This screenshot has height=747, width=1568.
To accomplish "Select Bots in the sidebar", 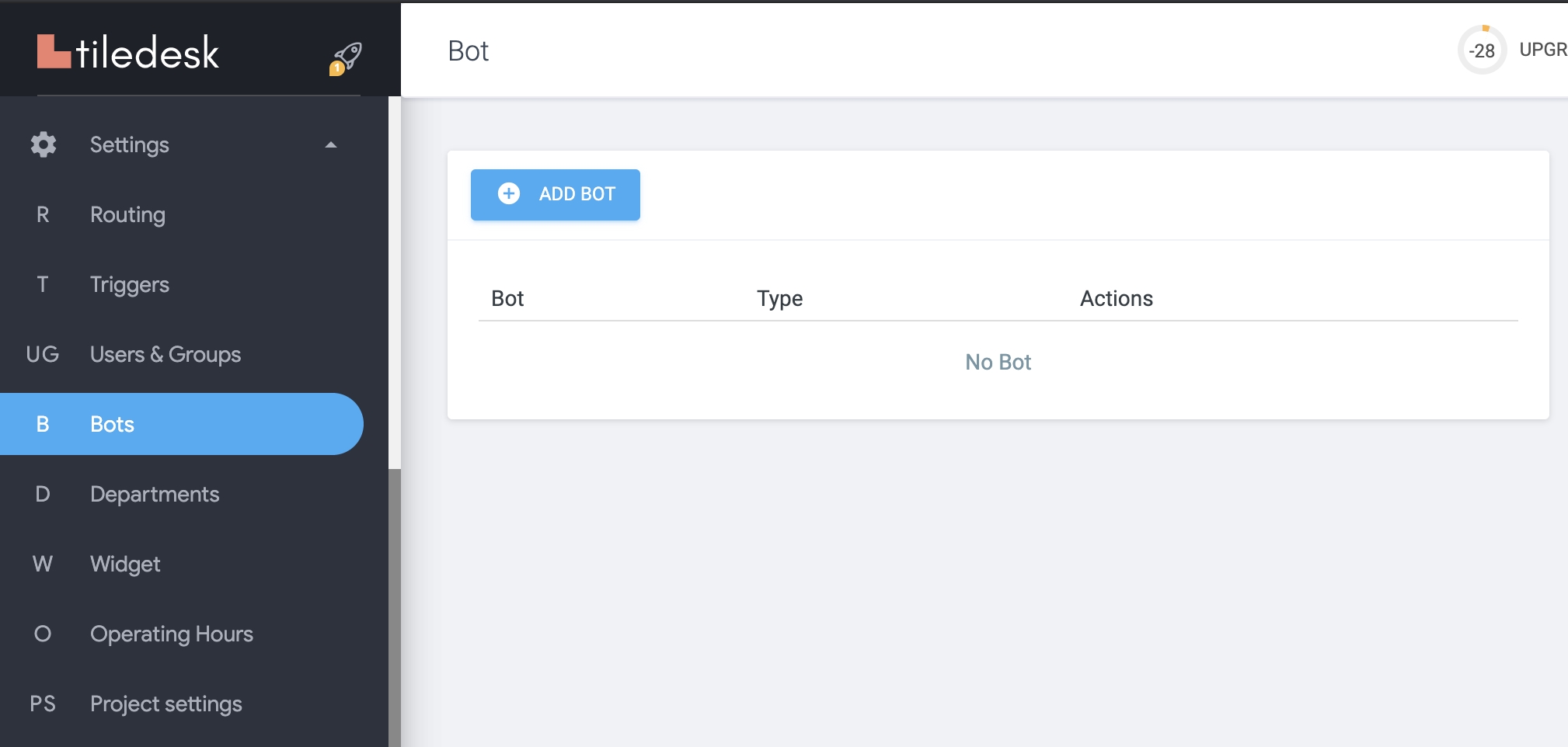I will (x=113, y=424).
